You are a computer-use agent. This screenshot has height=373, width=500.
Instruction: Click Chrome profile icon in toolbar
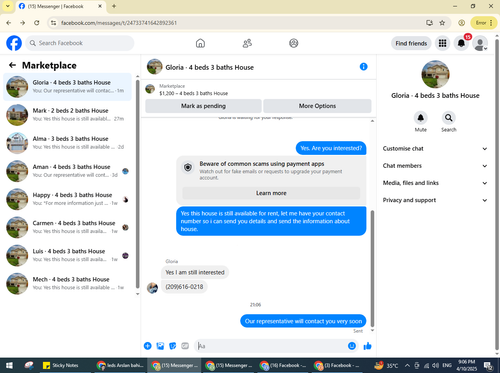click(x=461, y=23)
